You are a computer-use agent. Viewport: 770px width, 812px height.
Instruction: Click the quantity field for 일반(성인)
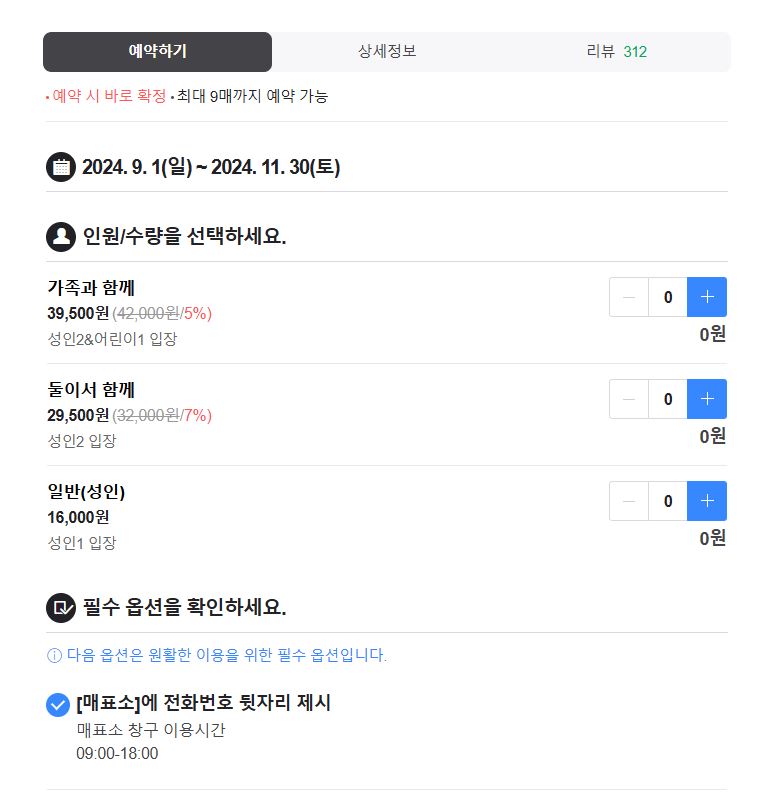[667, 501]
